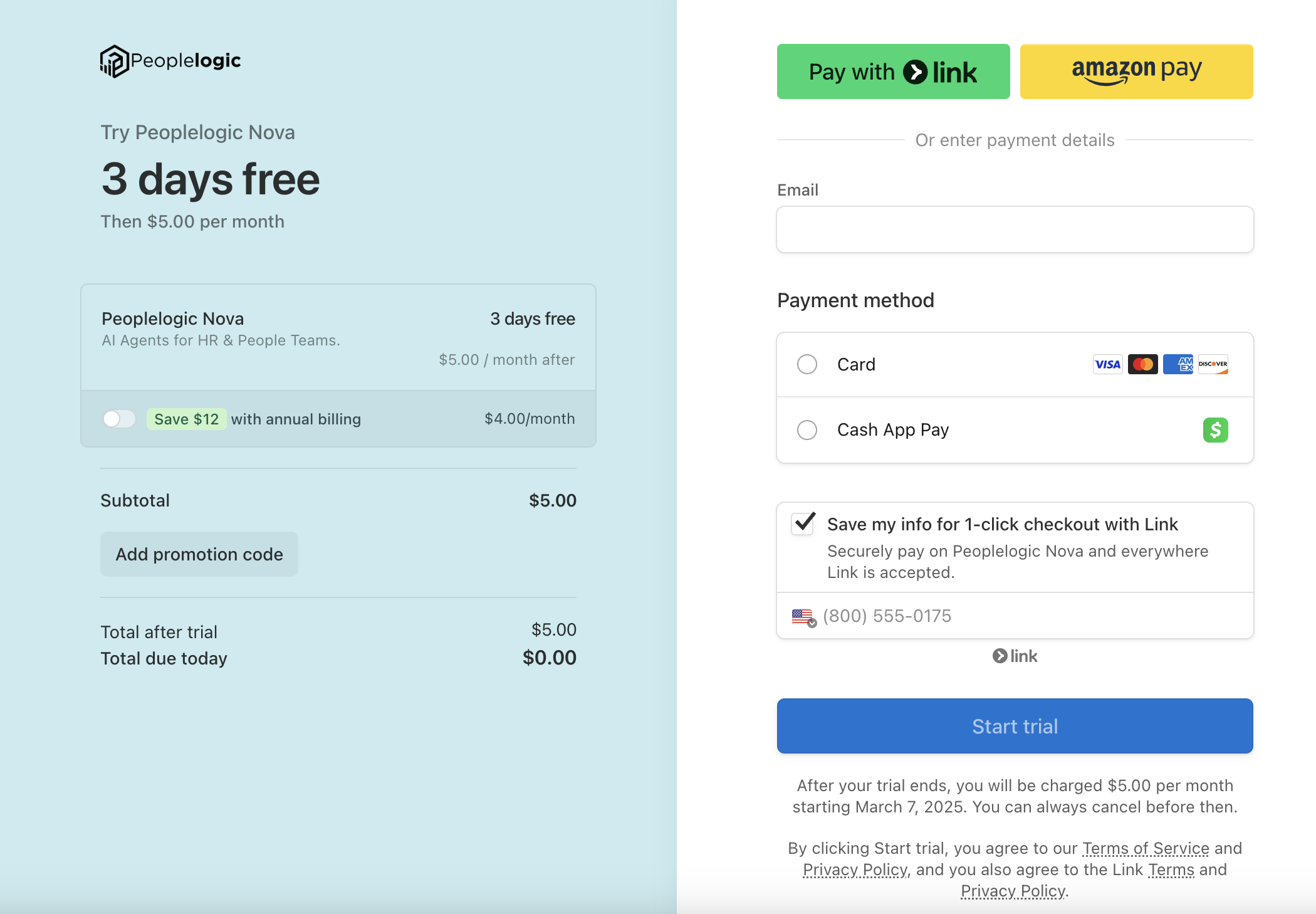
Task: Click the Peoplelogic logo icon
Action: [x=114, y=61]
